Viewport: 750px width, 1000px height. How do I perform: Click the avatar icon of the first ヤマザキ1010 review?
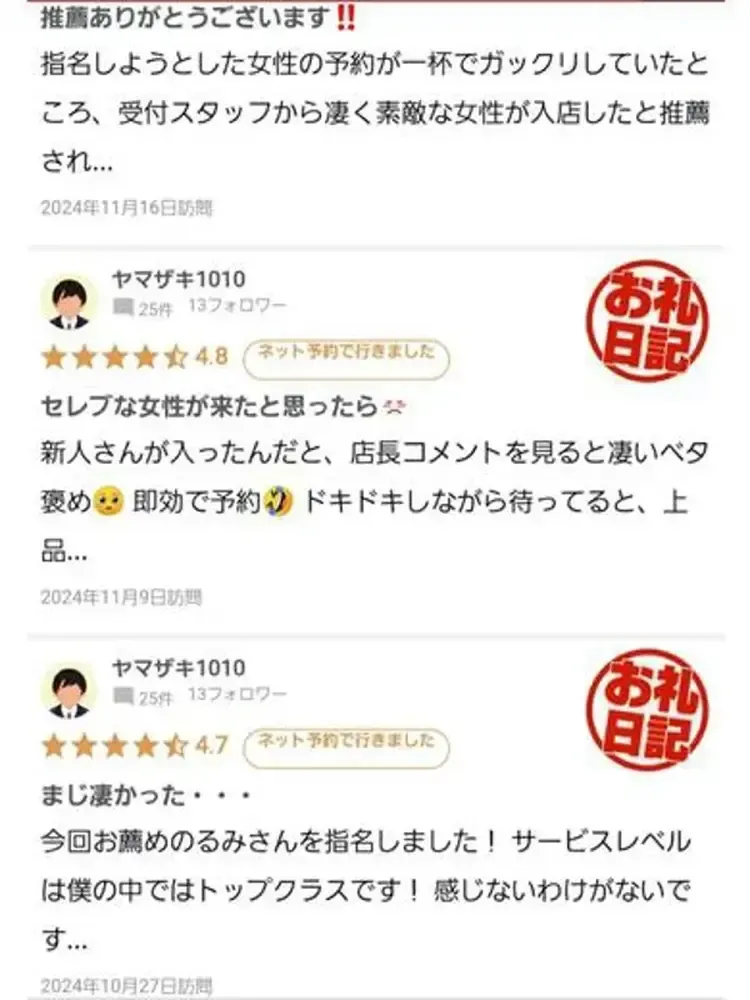69,302
